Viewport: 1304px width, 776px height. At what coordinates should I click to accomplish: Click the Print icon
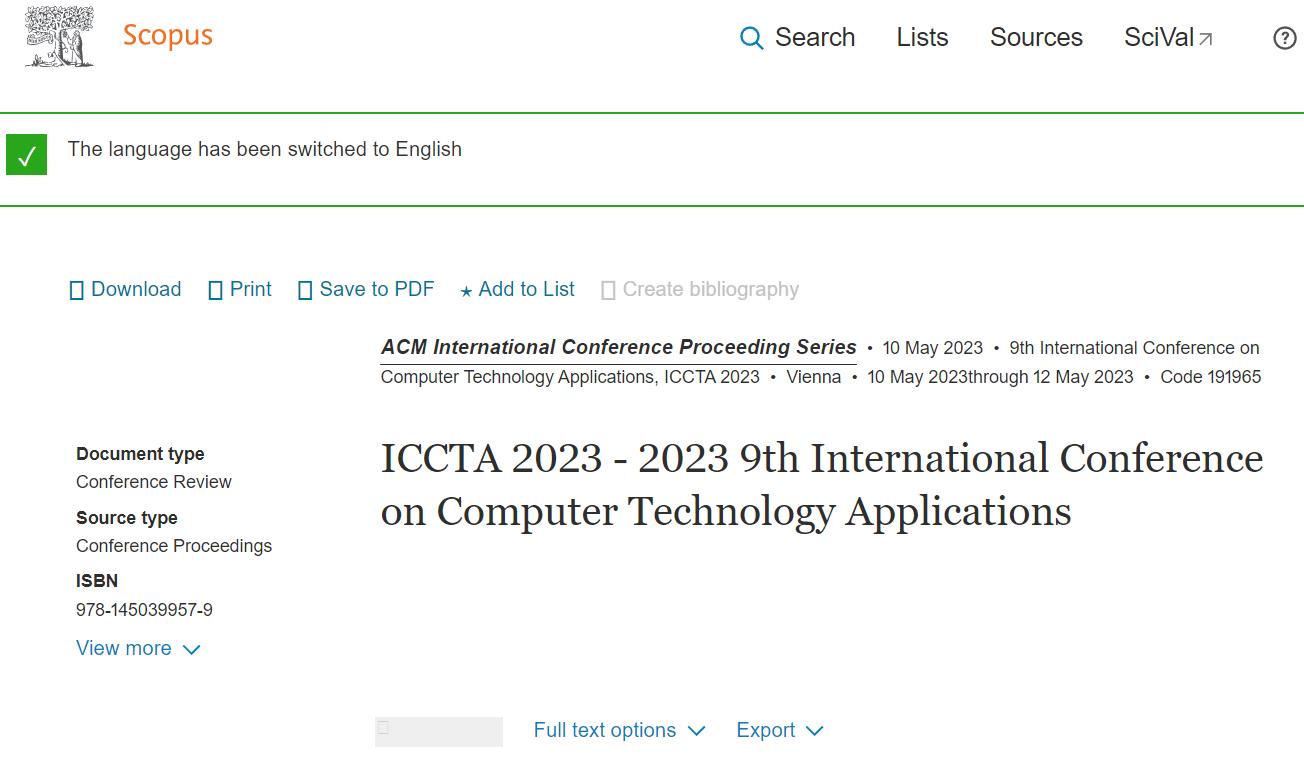[215, 291]
